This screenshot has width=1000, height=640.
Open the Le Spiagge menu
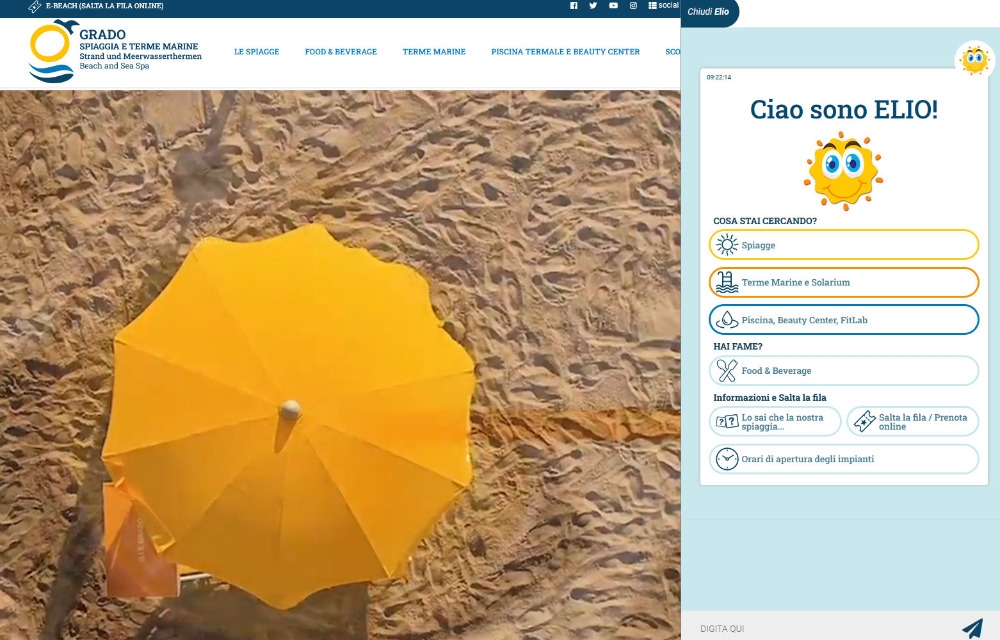tap(256, 52)
